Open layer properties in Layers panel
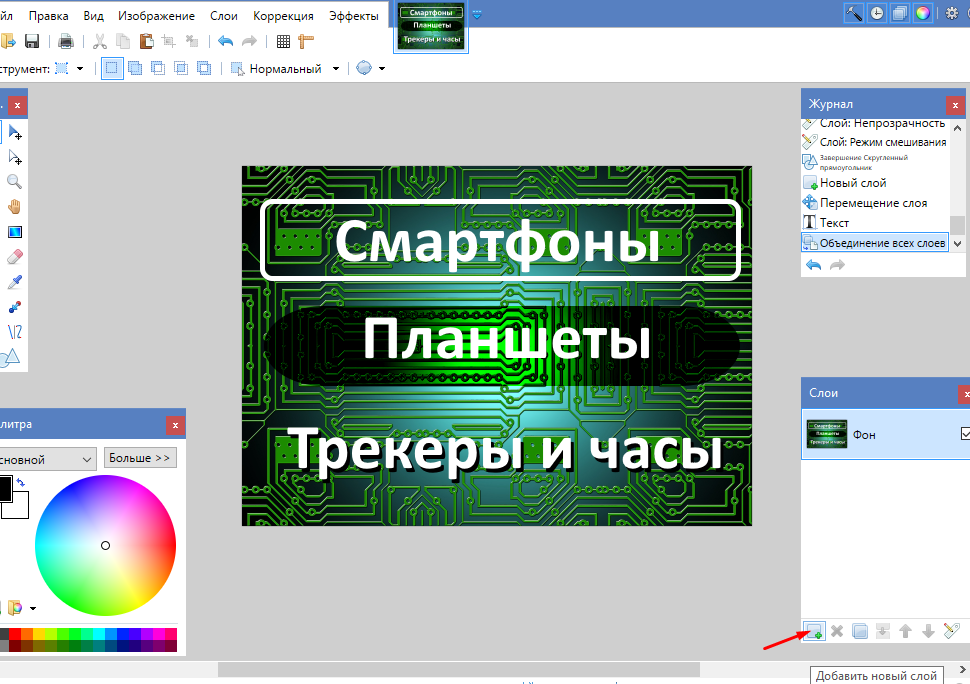 coord(952,631)
